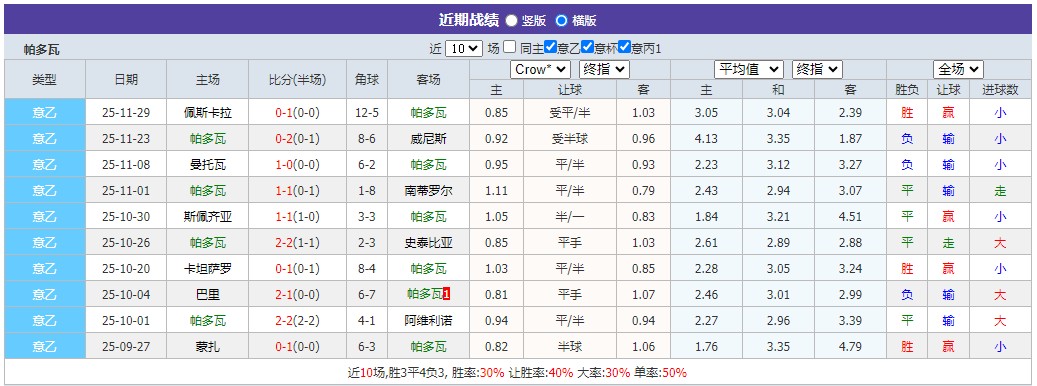Click the 帕多瓦 team name heading
The height and width of the screenshot is (386, 1037).
click(42, 50)
